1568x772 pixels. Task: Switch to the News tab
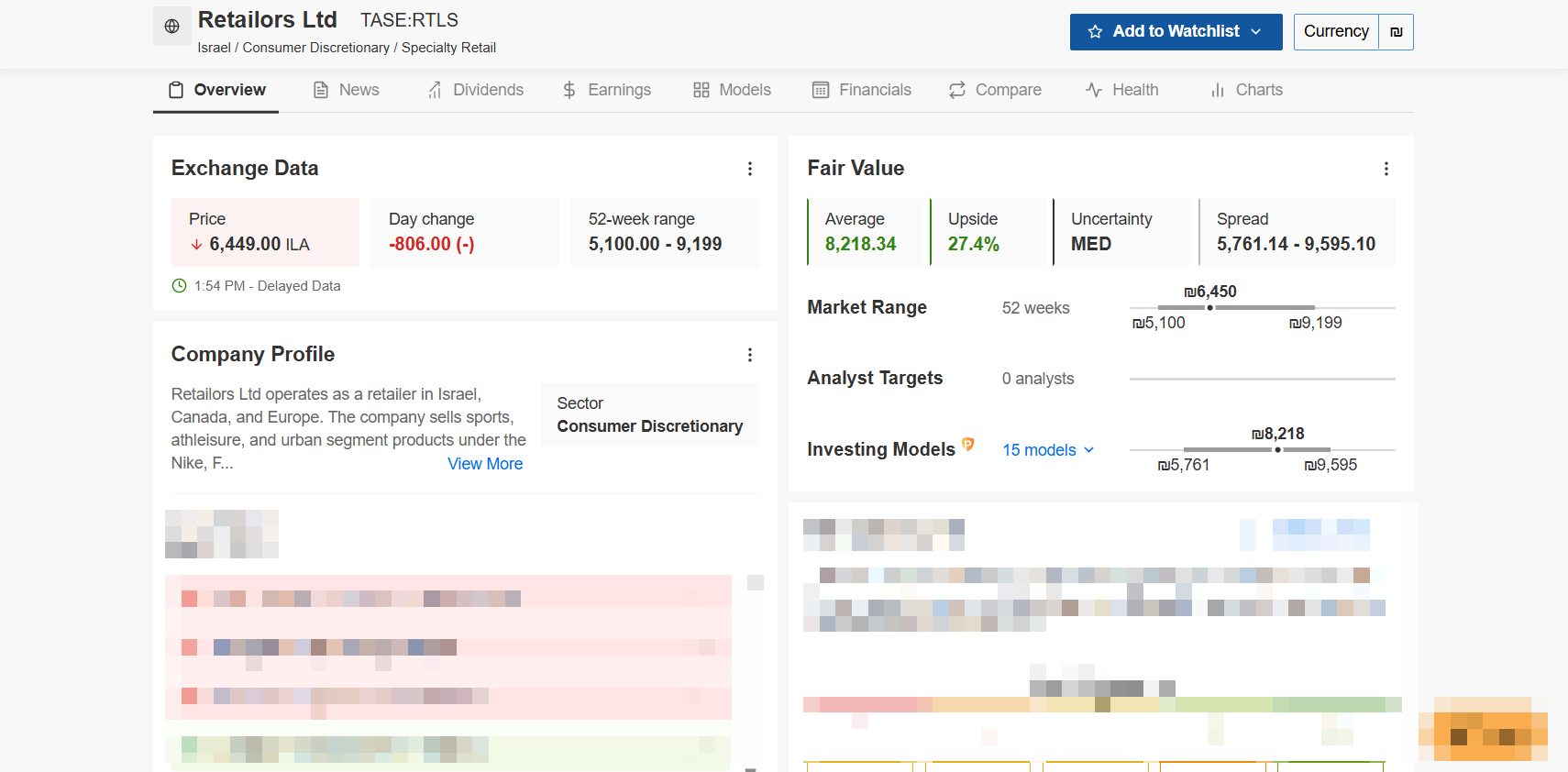click(x=346, y=90)
